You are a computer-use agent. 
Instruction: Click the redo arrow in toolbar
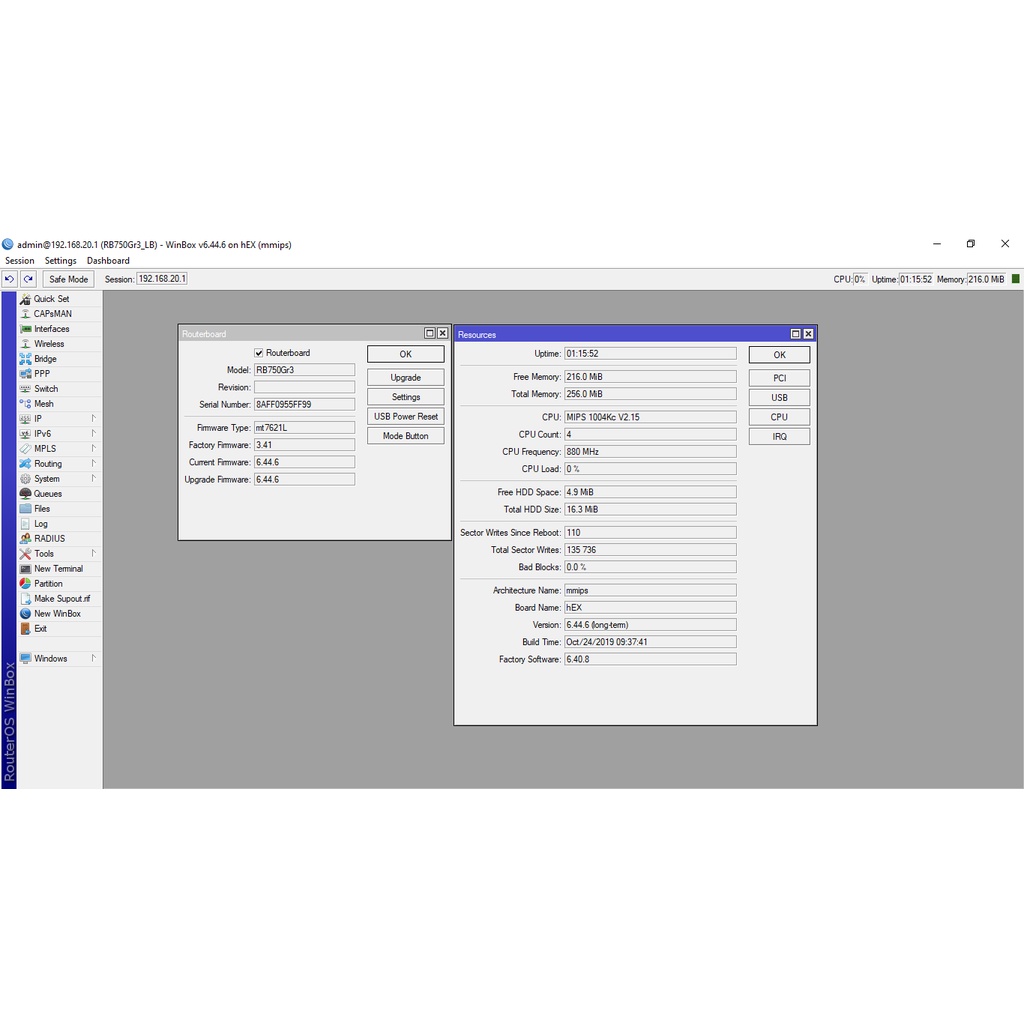pos(28,279)
